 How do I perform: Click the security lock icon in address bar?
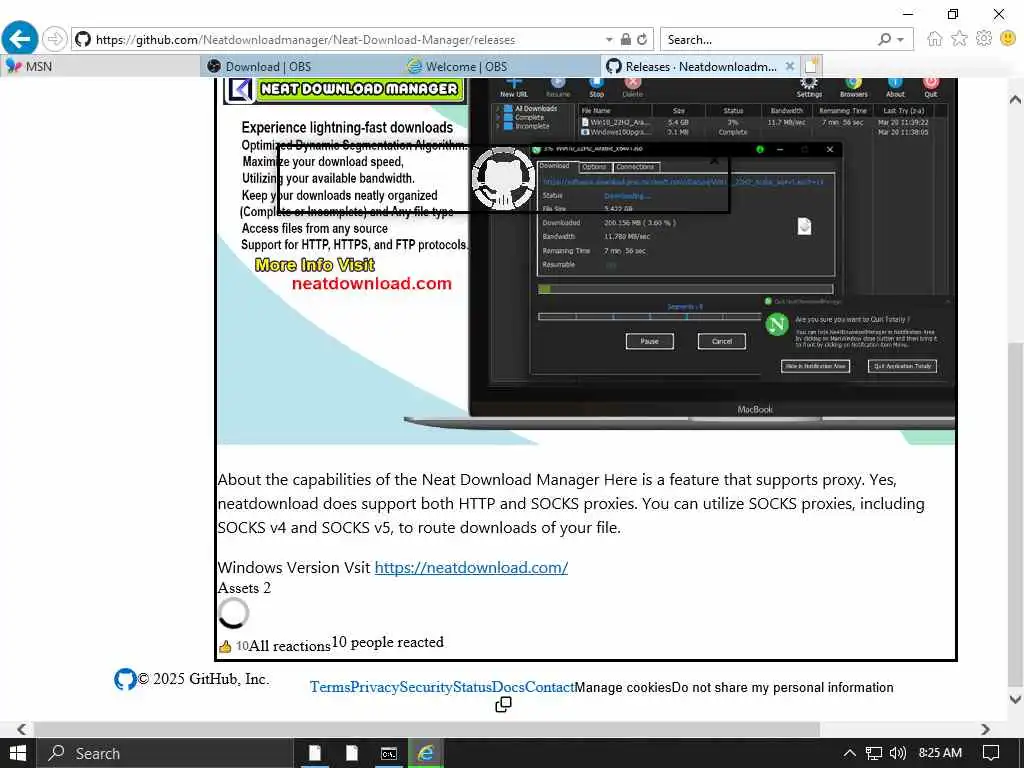click(x=626, y=39)
